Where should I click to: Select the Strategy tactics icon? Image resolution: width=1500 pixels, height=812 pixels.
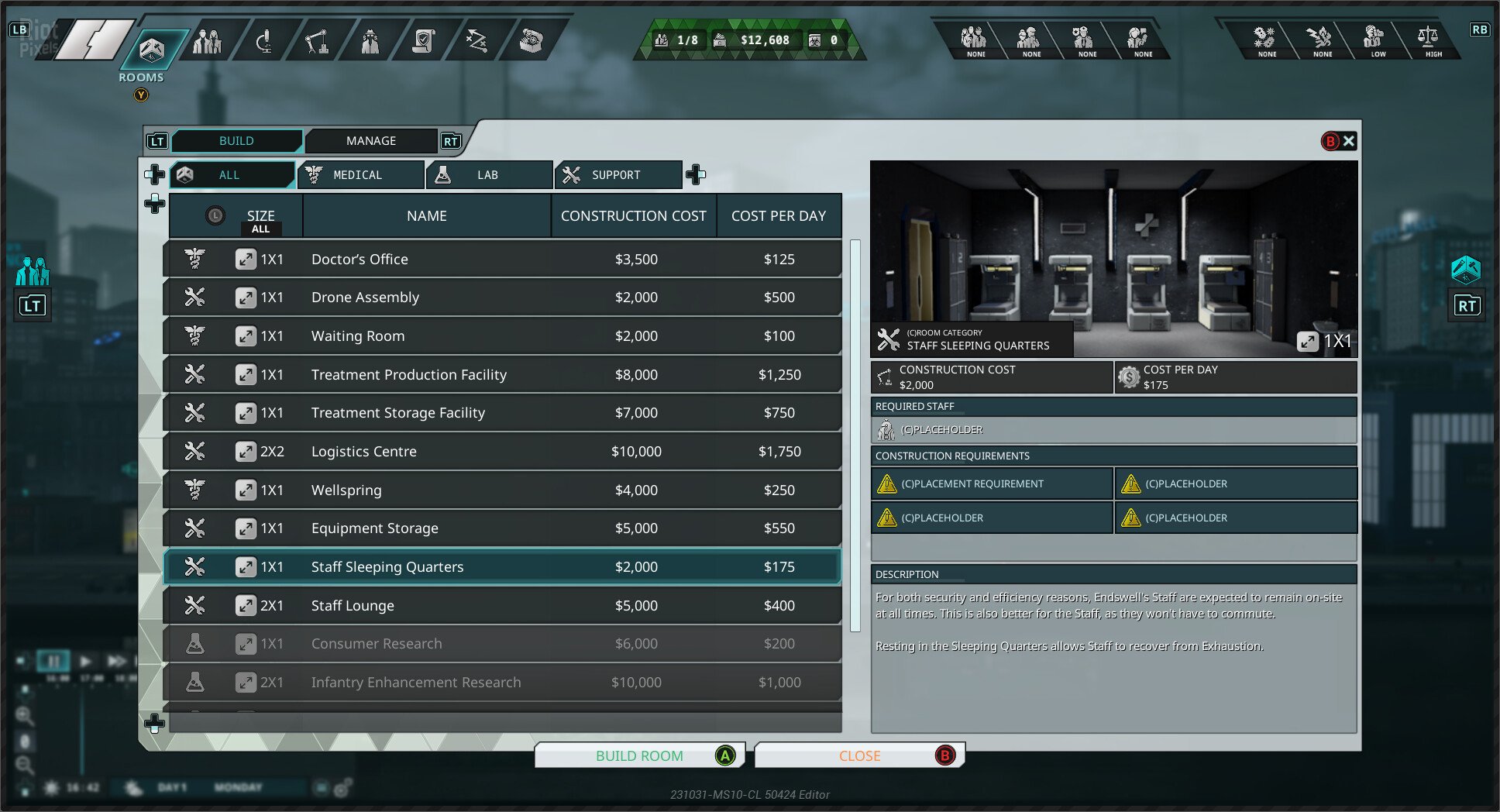coord(477,40)
